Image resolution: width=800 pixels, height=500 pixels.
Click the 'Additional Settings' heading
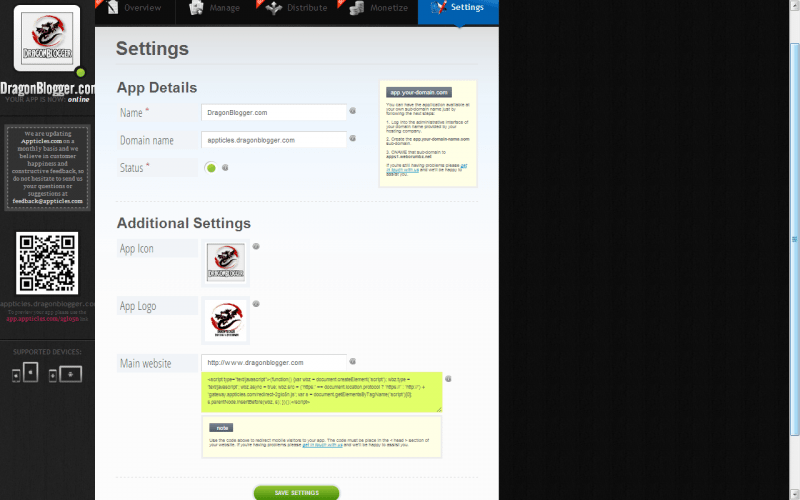184,223
